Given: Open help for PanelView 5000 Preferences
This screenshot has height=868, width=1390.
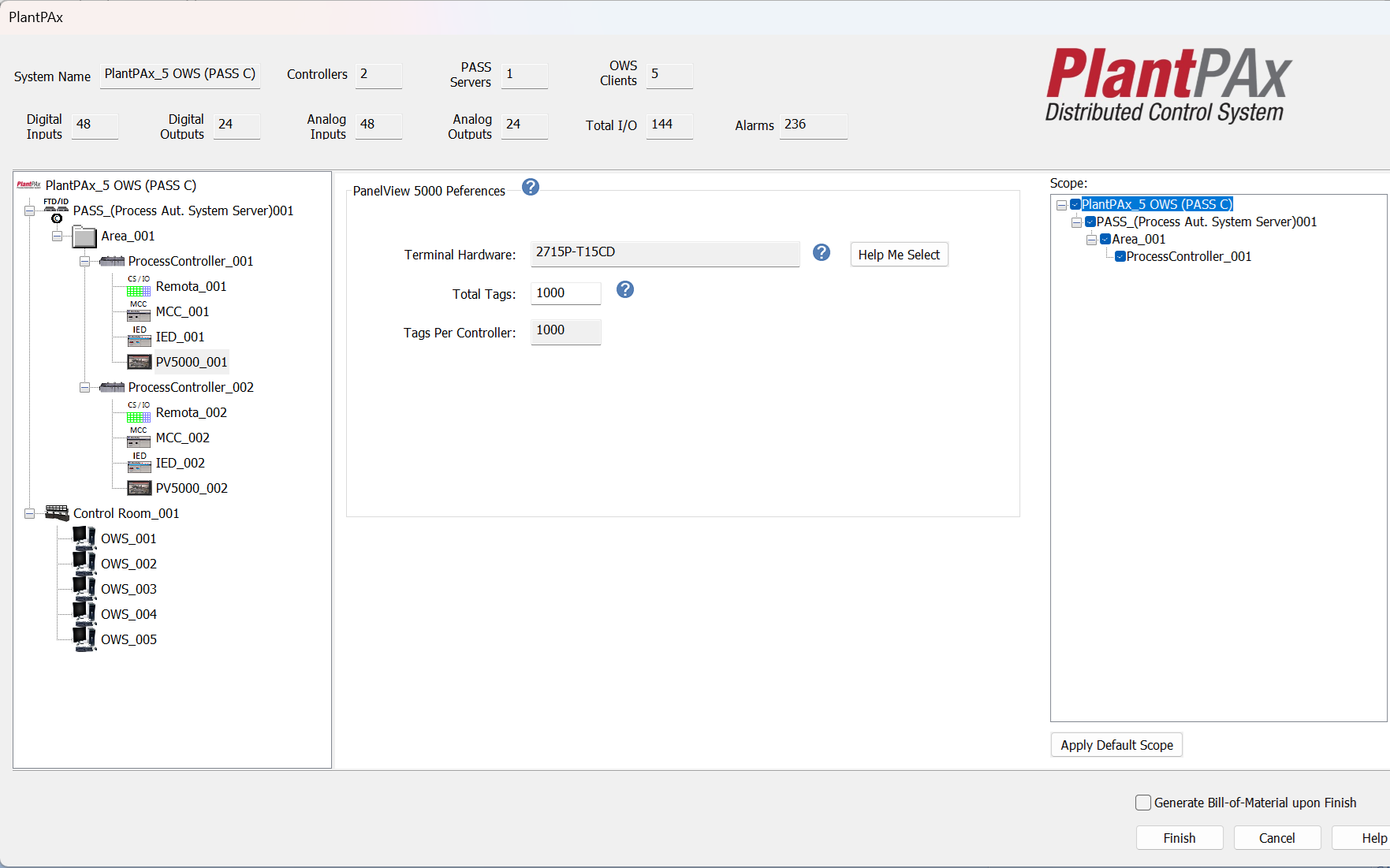Looking at the screenshot, I should (531, 187).
